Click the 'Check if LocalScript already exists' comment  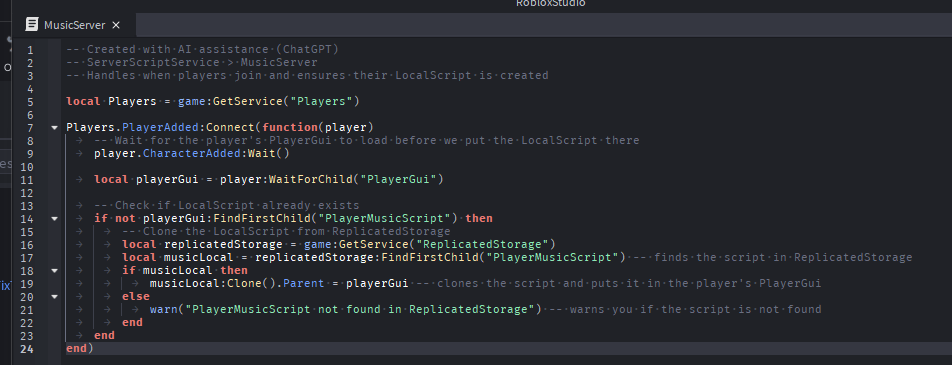click(227, 205)
